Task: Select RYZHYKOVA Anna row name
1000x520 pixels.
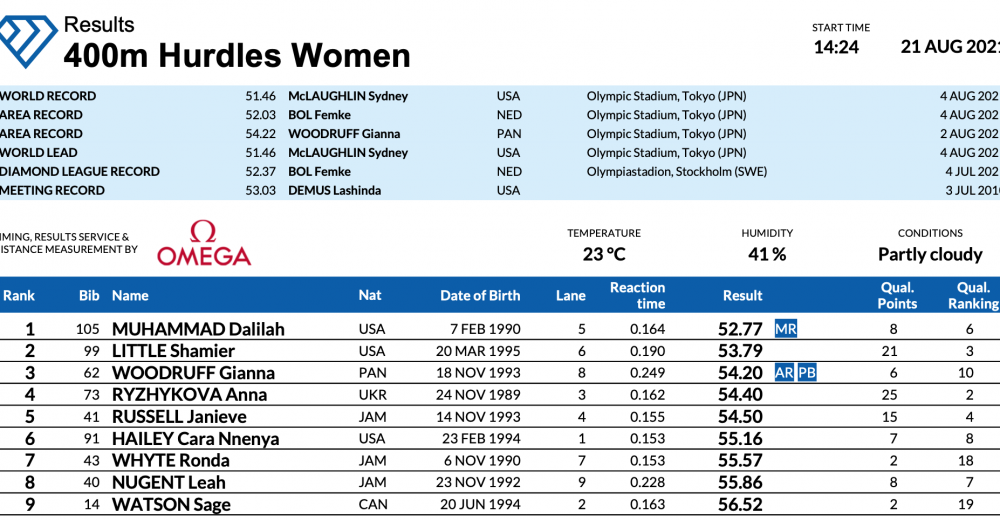Action: tap(189, 395)
